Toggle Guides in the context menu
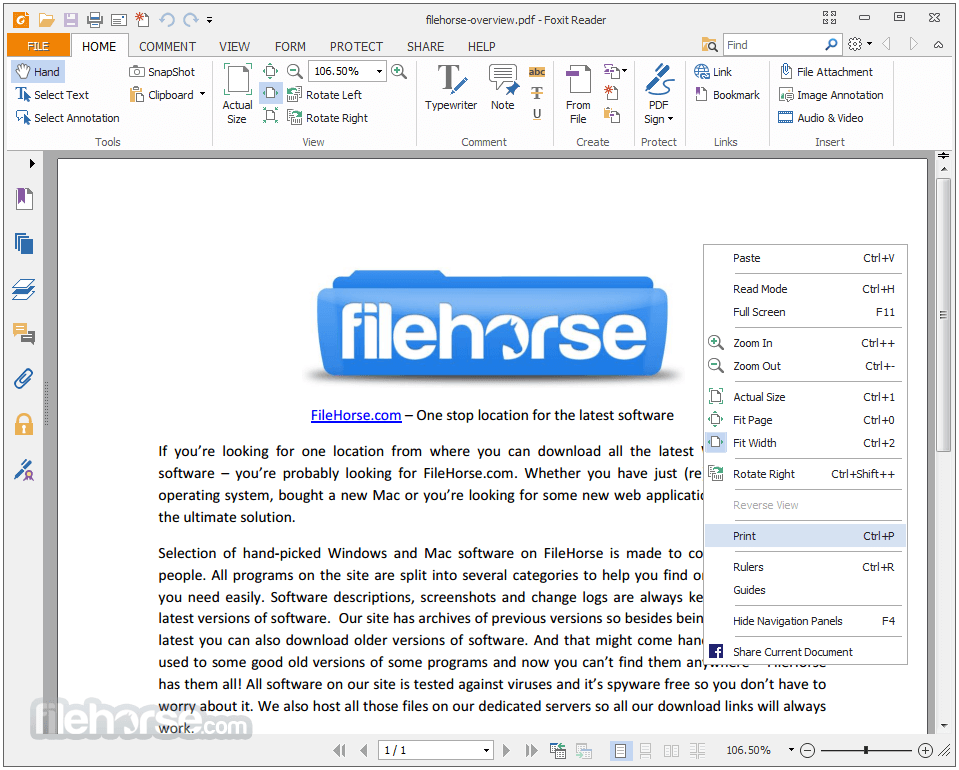959x770 pixels. [805, 590]
